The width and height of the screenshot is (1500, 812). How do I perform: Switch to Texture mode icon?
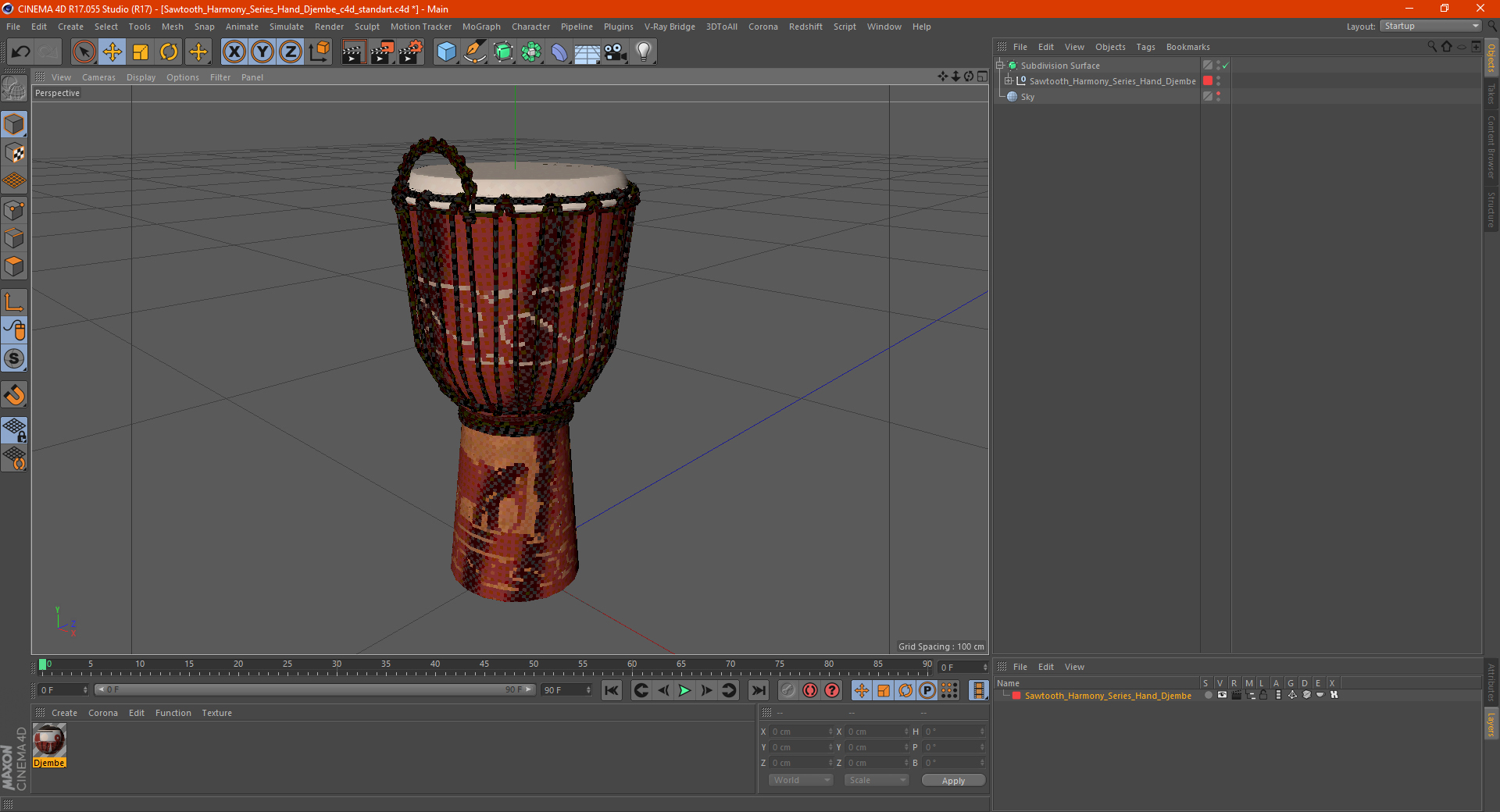14,152
